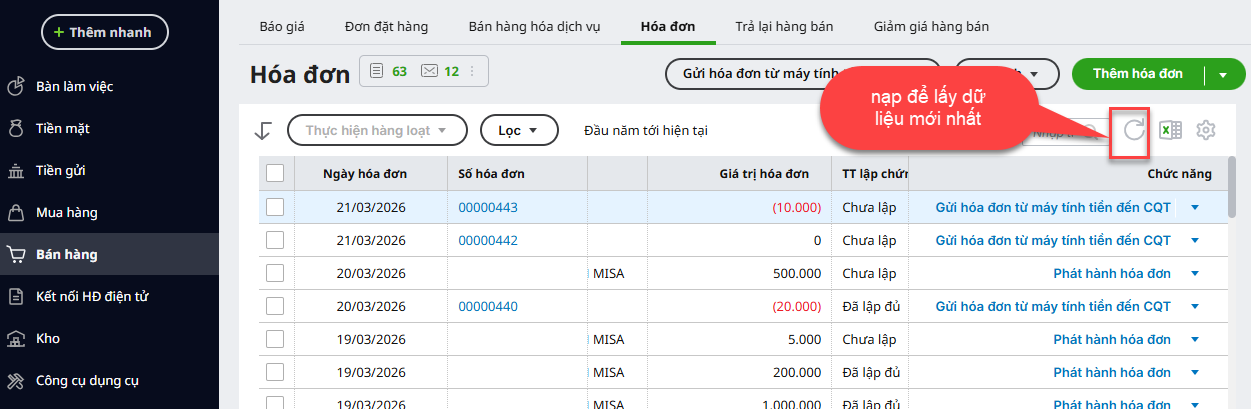This screenshot has width=1251, height=409.
Task: Switch to the Báo giá tab
Action: (281, 26)
